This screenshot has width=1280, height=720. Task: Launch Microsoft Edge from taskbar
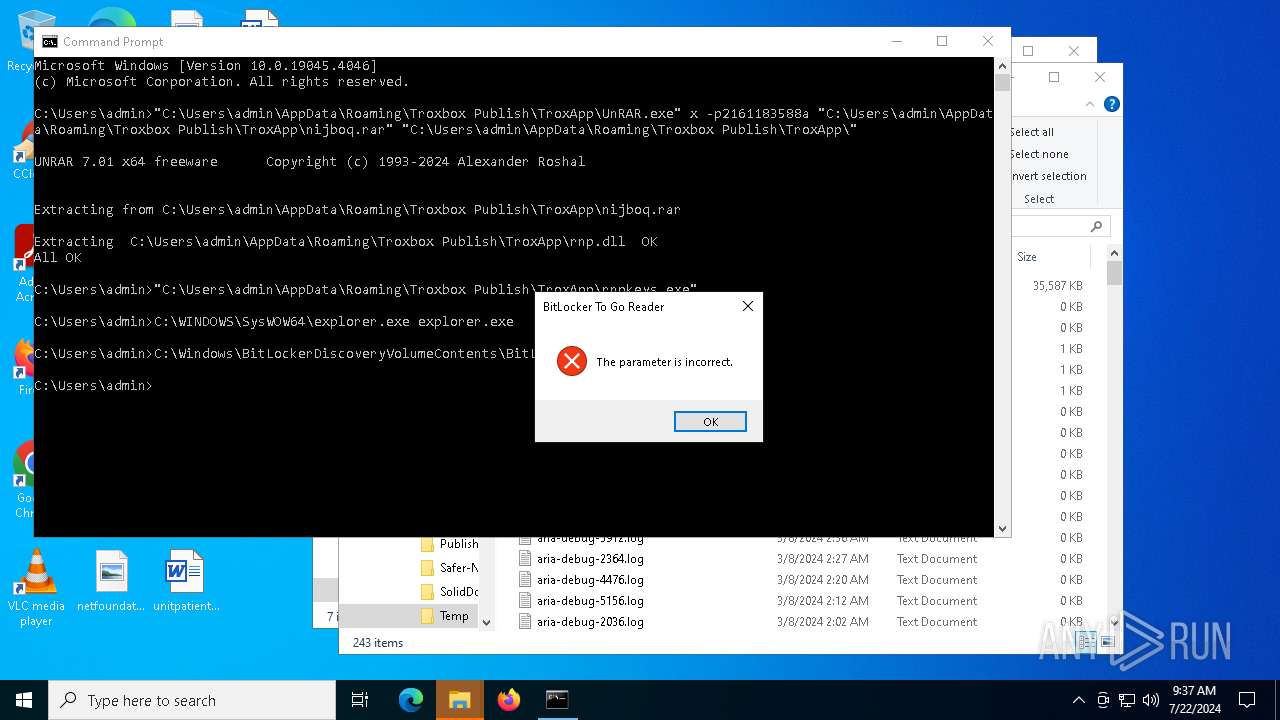point(411,700)
